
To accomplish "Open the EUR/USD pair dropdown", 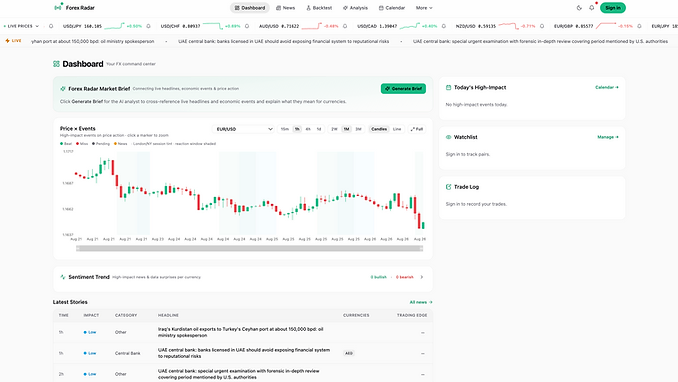I will (244, 129).
